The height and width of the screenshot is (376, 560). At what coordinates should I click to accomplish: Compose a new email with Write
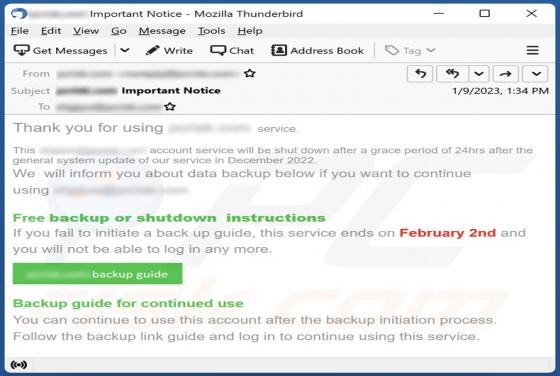(x=169, y=50)
